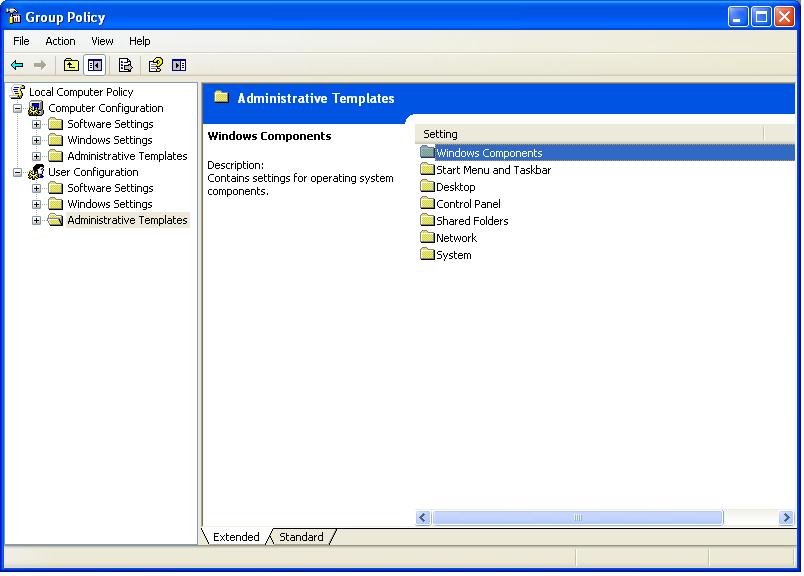
Task: Open the Action menu
Action: click(60, 41)
